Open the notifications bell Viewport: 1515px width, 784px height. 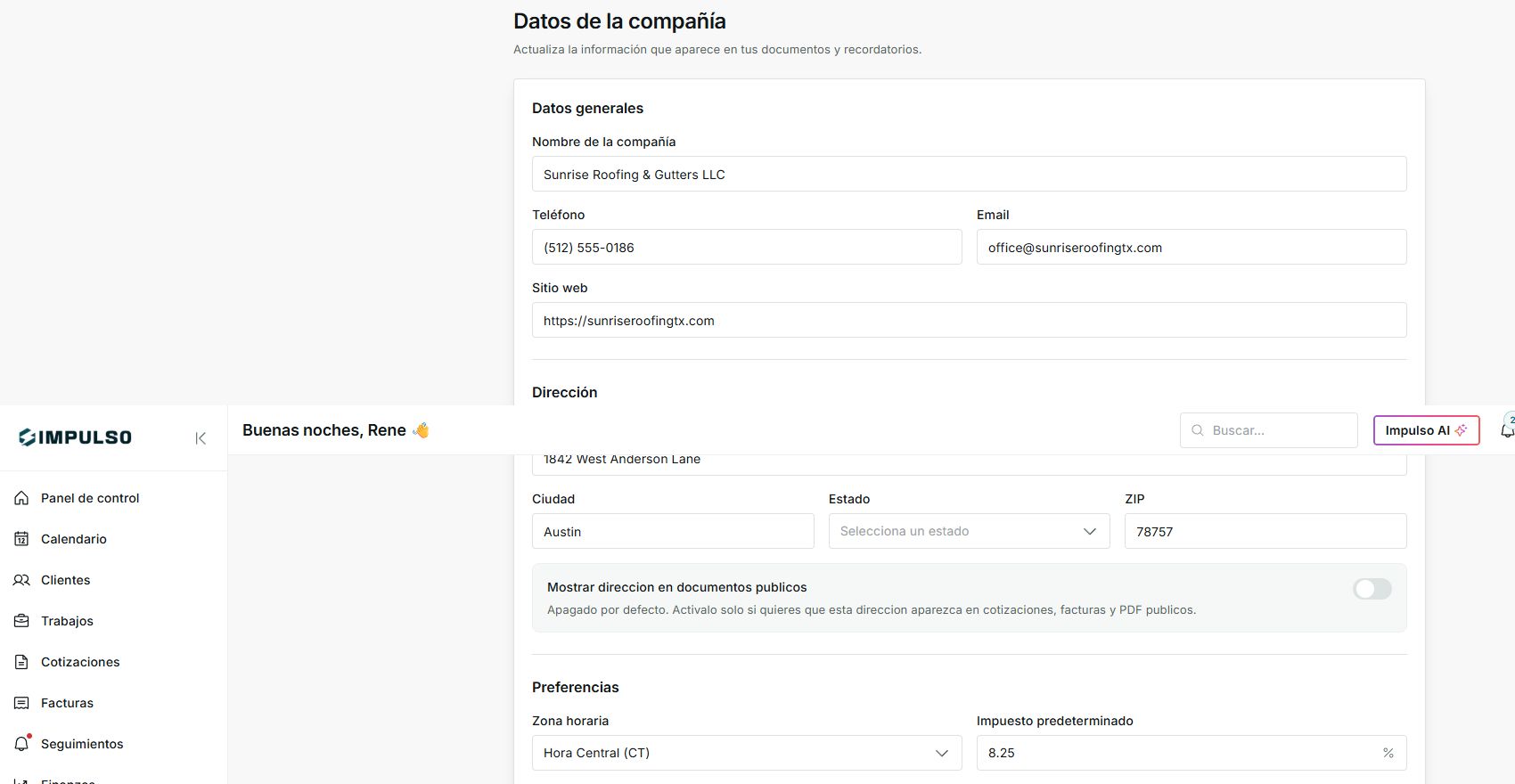[x=1507, y=430]
